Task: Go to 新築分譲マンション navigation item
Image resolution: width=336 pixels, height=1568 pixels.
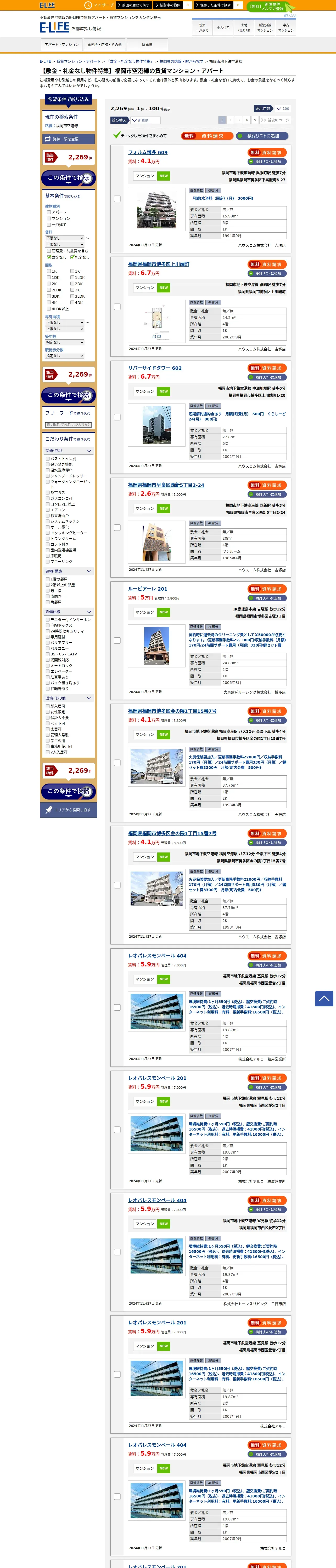Action: [x=265, y=27]
